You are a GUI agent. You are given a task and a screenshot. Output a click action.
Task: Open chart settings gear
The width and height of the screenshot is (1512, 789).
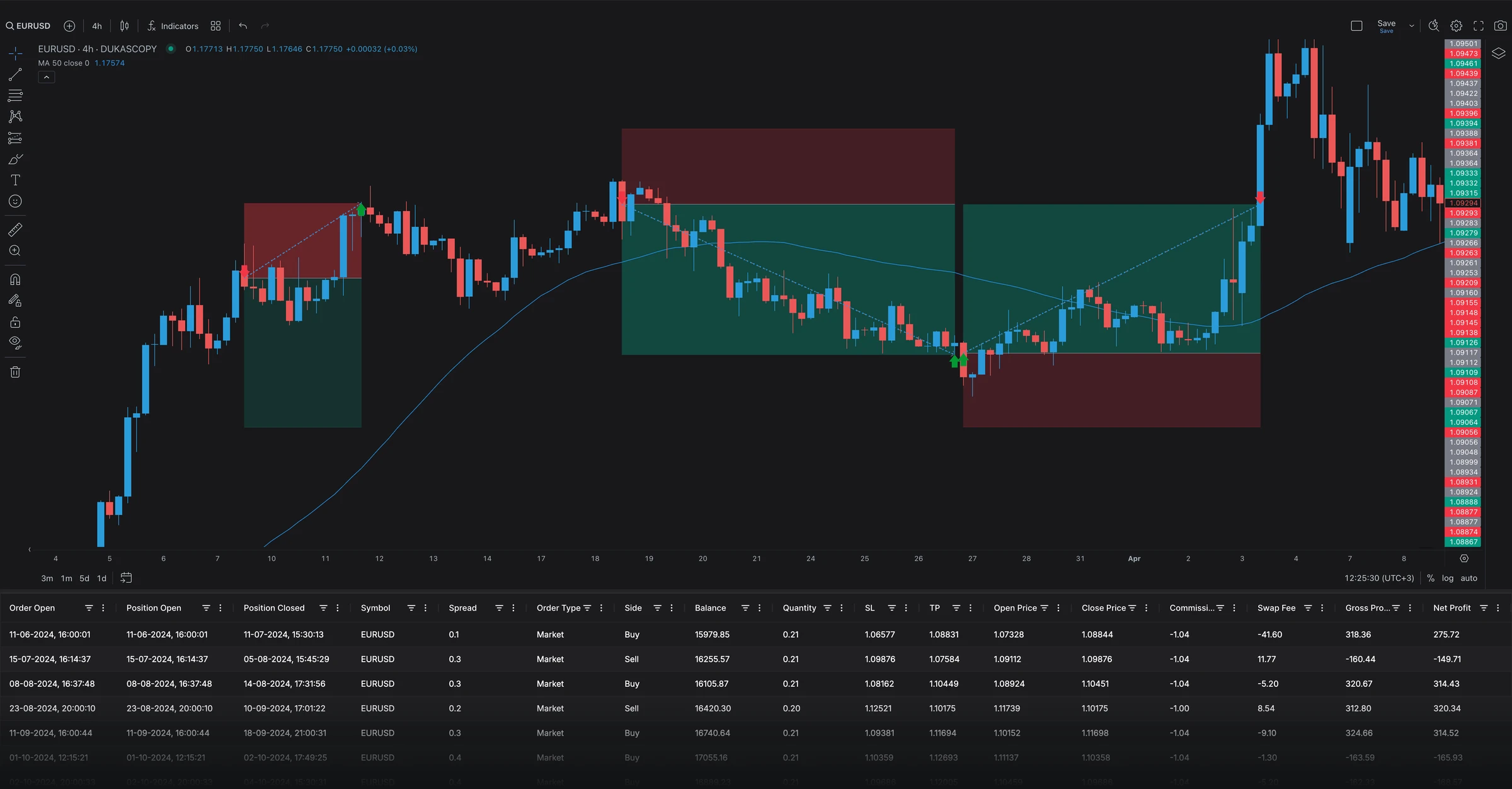point(1456,26)
